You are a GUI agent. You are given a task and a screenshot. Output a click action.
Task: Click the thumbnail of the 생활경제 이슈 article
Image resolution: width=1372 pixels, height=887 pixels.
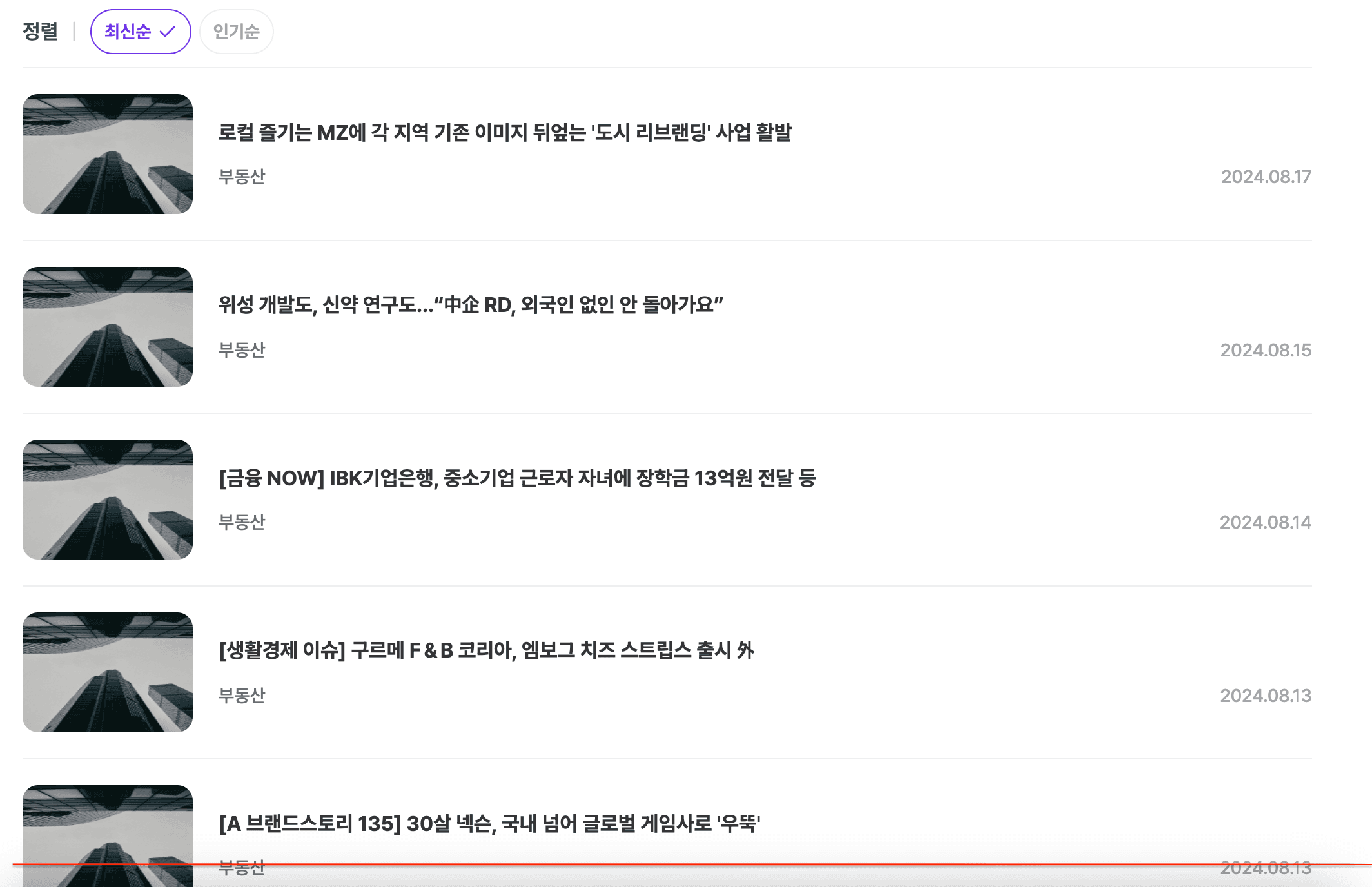108,672
